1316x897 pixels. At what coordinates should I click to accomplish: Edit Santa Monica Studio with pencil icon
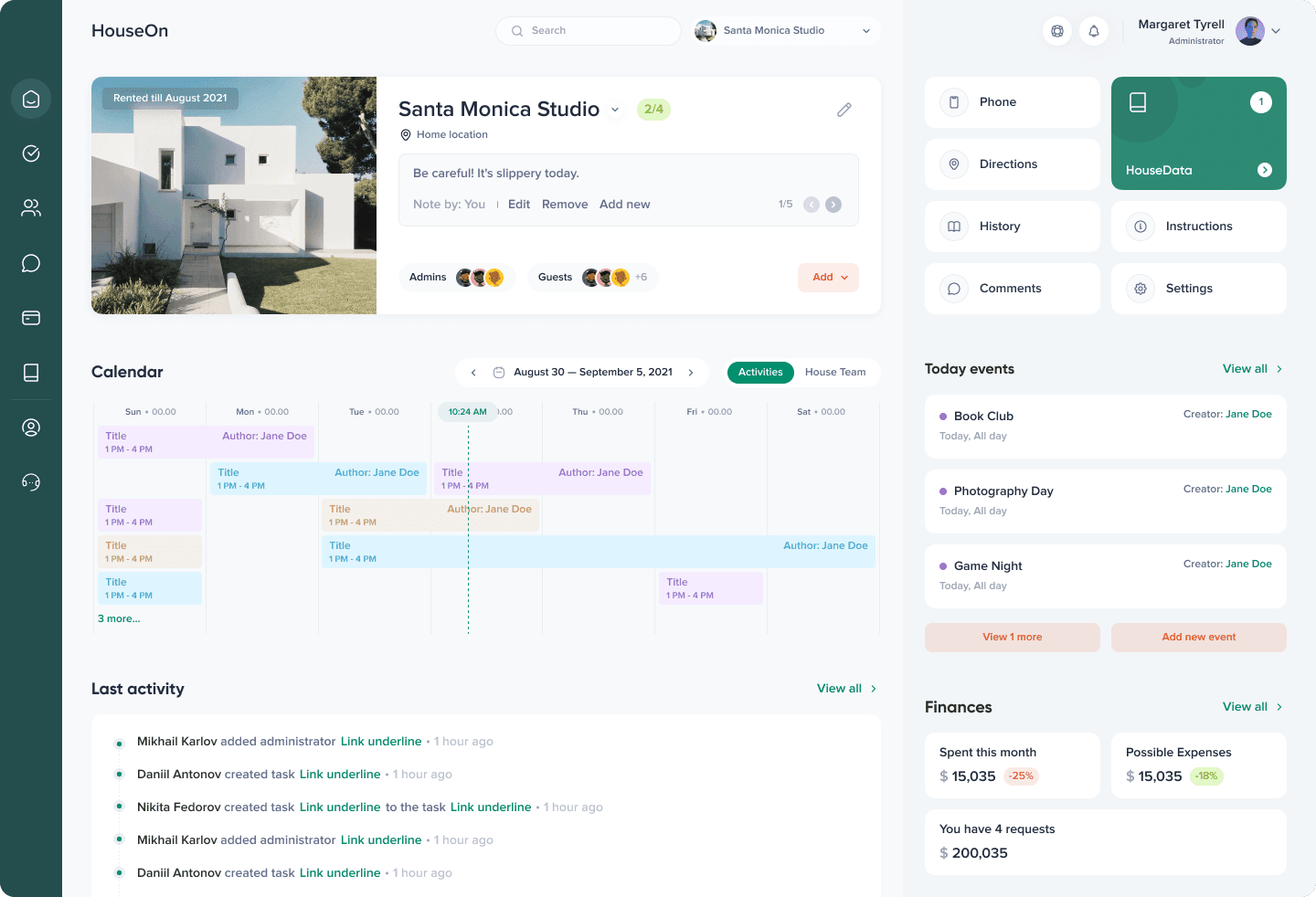(x=844, y=110)
